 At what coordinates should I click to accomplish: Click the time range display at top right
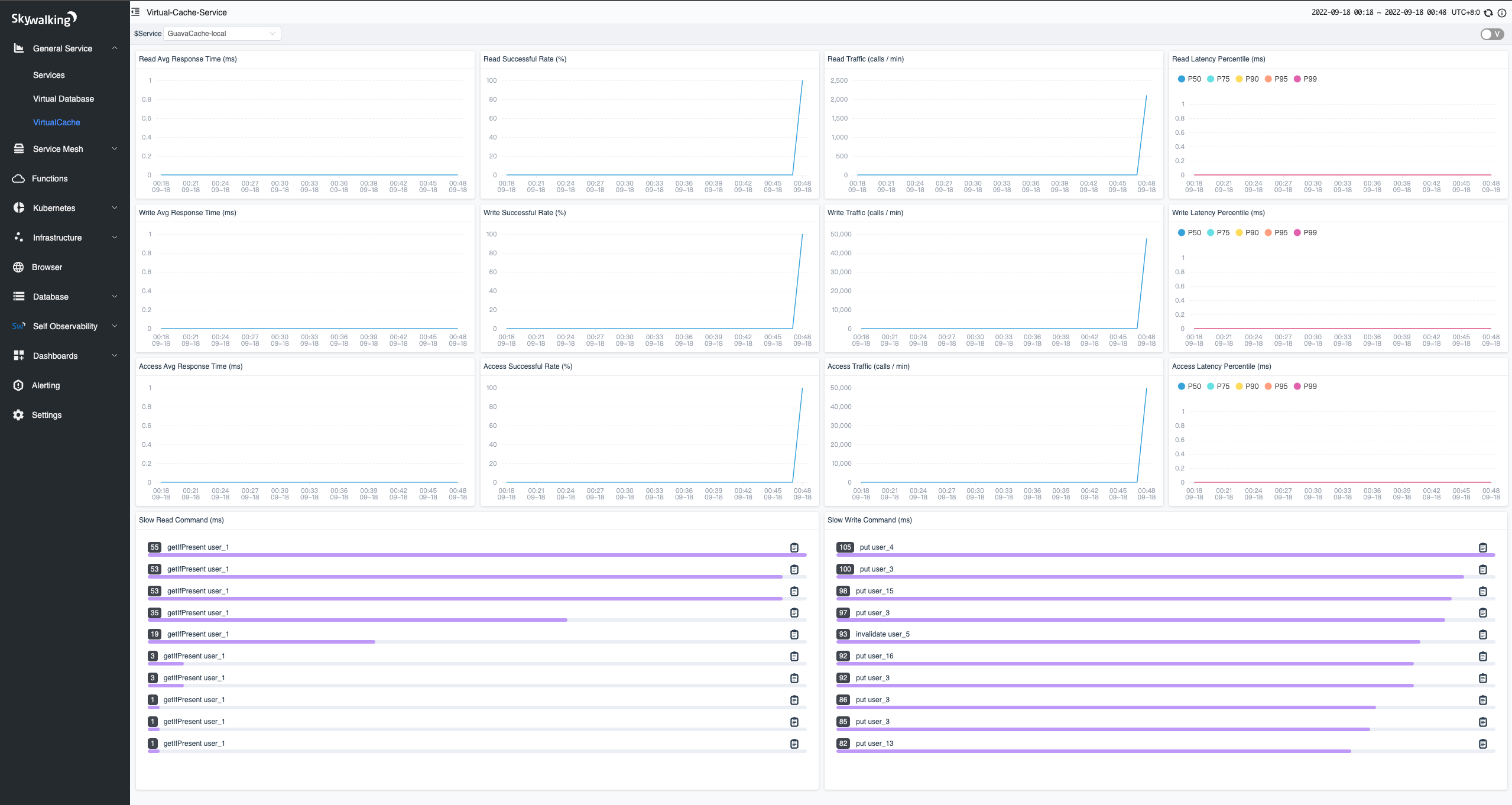pyautogui.click(x=1378, y=12)
